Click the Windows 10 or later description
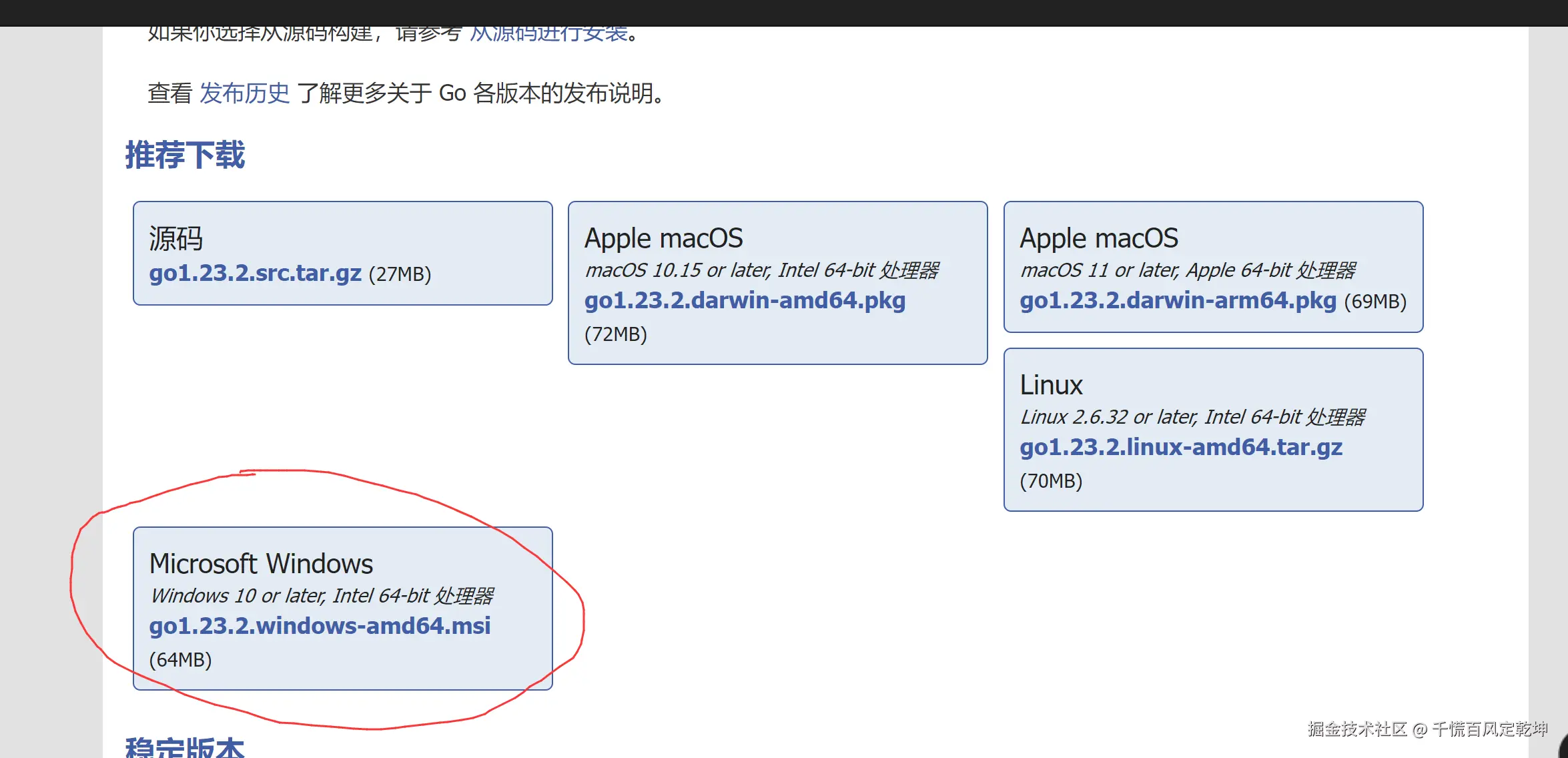1568x758 pixels. click(x=322, y=596)
